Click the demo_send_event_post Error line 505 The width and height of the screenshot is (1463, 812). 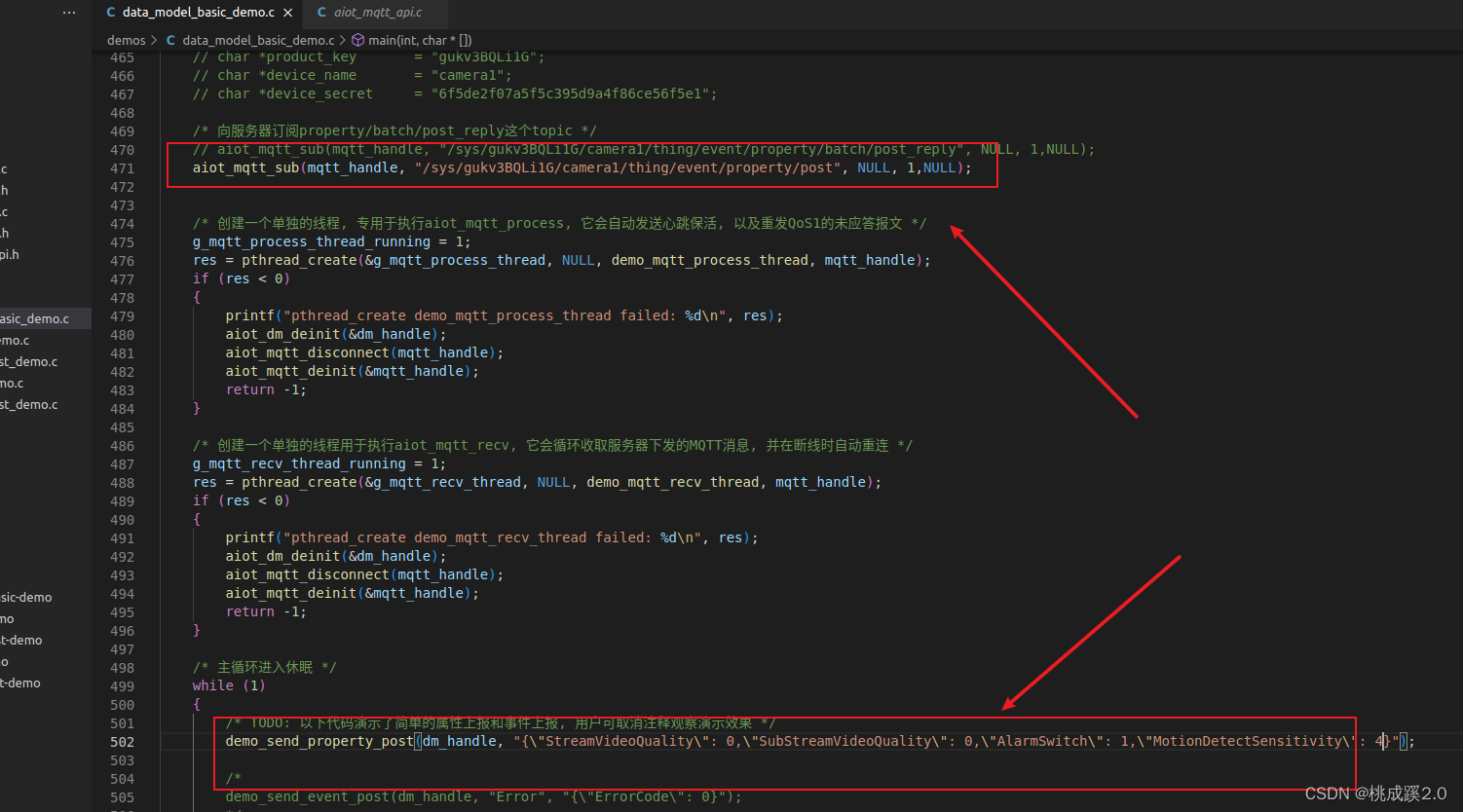click(484, 797)
